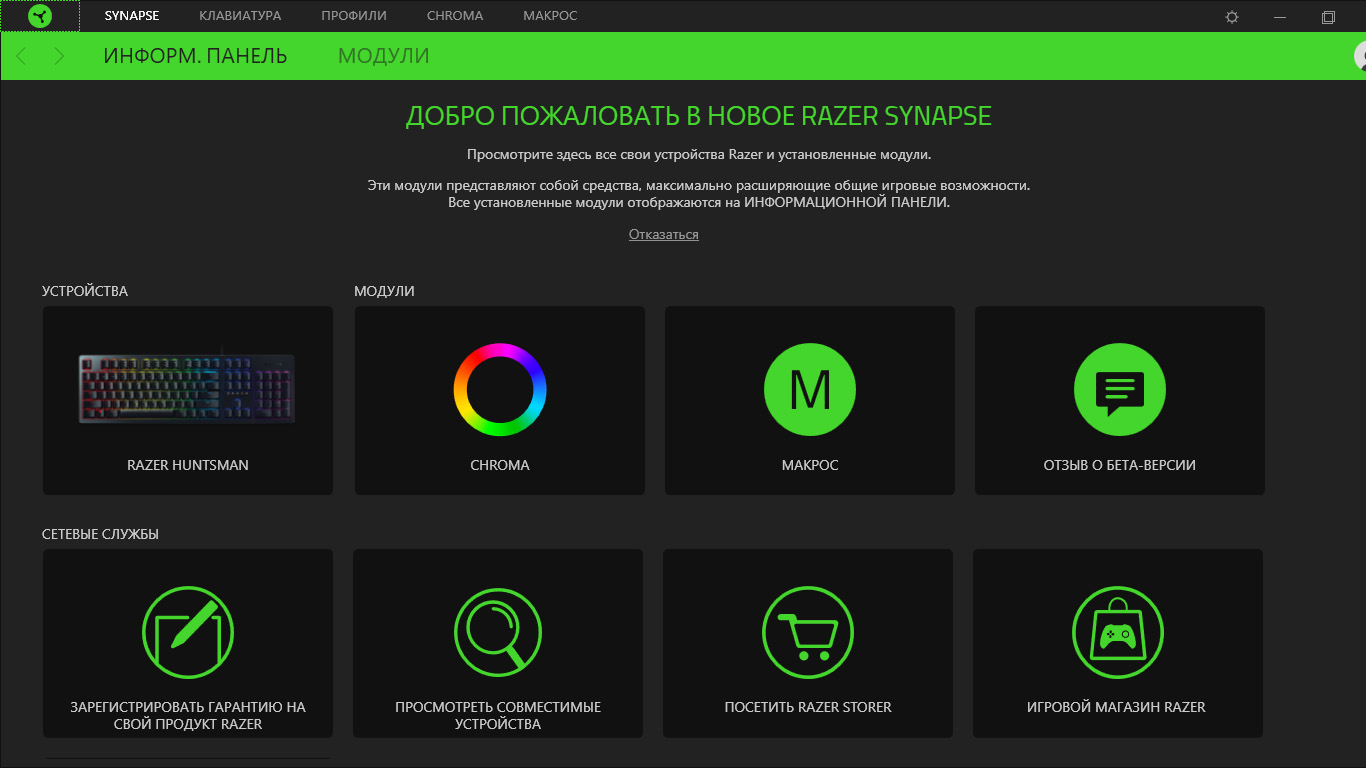Image resolution: width=1366 pixels, height=768 pixels.
Task: Restore the Synapse window size
Action: tap(1328, 17)
